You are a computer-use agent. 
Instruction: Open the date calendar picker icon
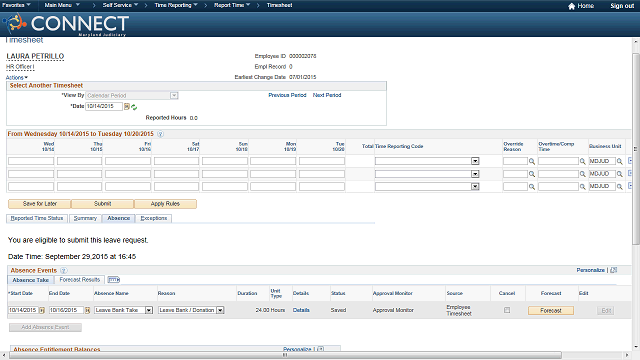(127, 107)
